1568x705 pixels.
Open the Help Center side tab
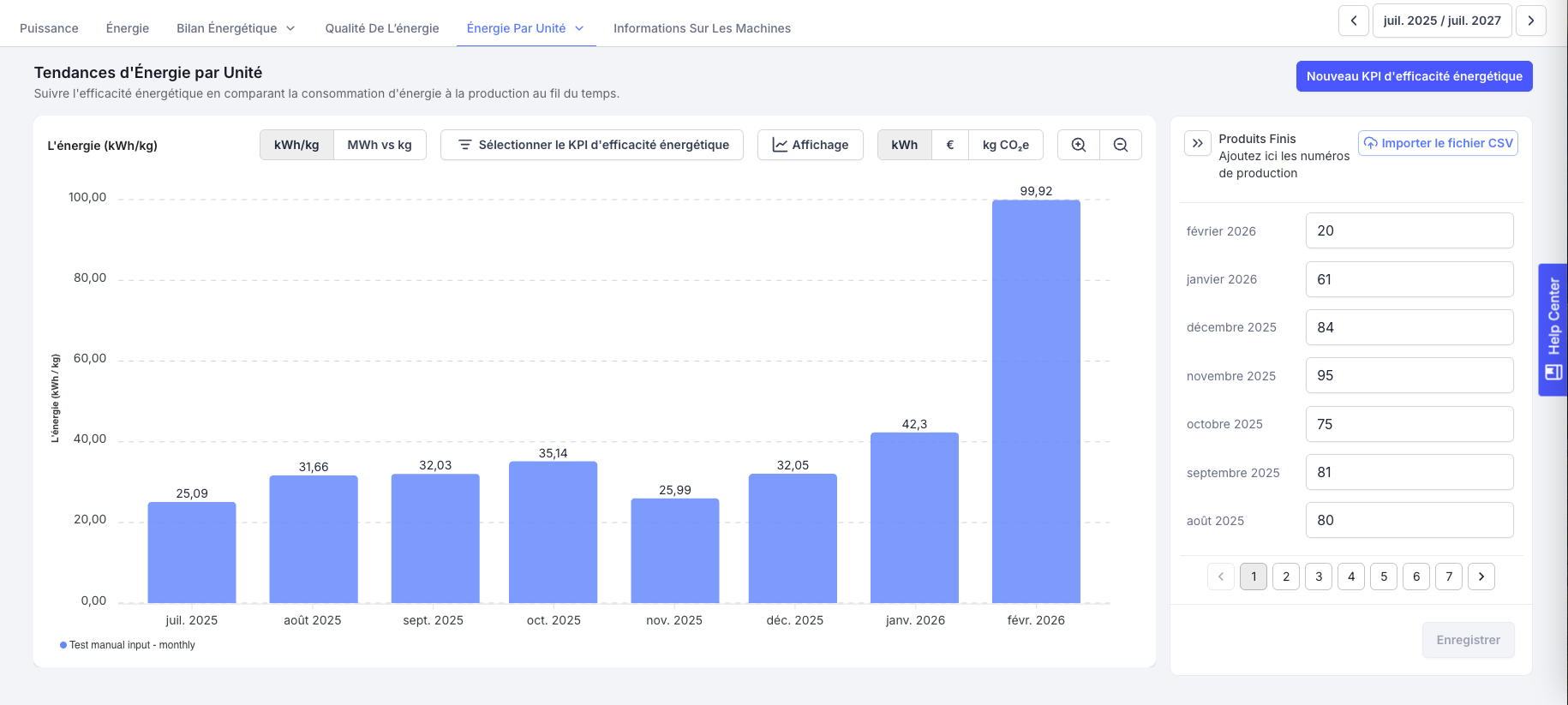click(1553, 329)
